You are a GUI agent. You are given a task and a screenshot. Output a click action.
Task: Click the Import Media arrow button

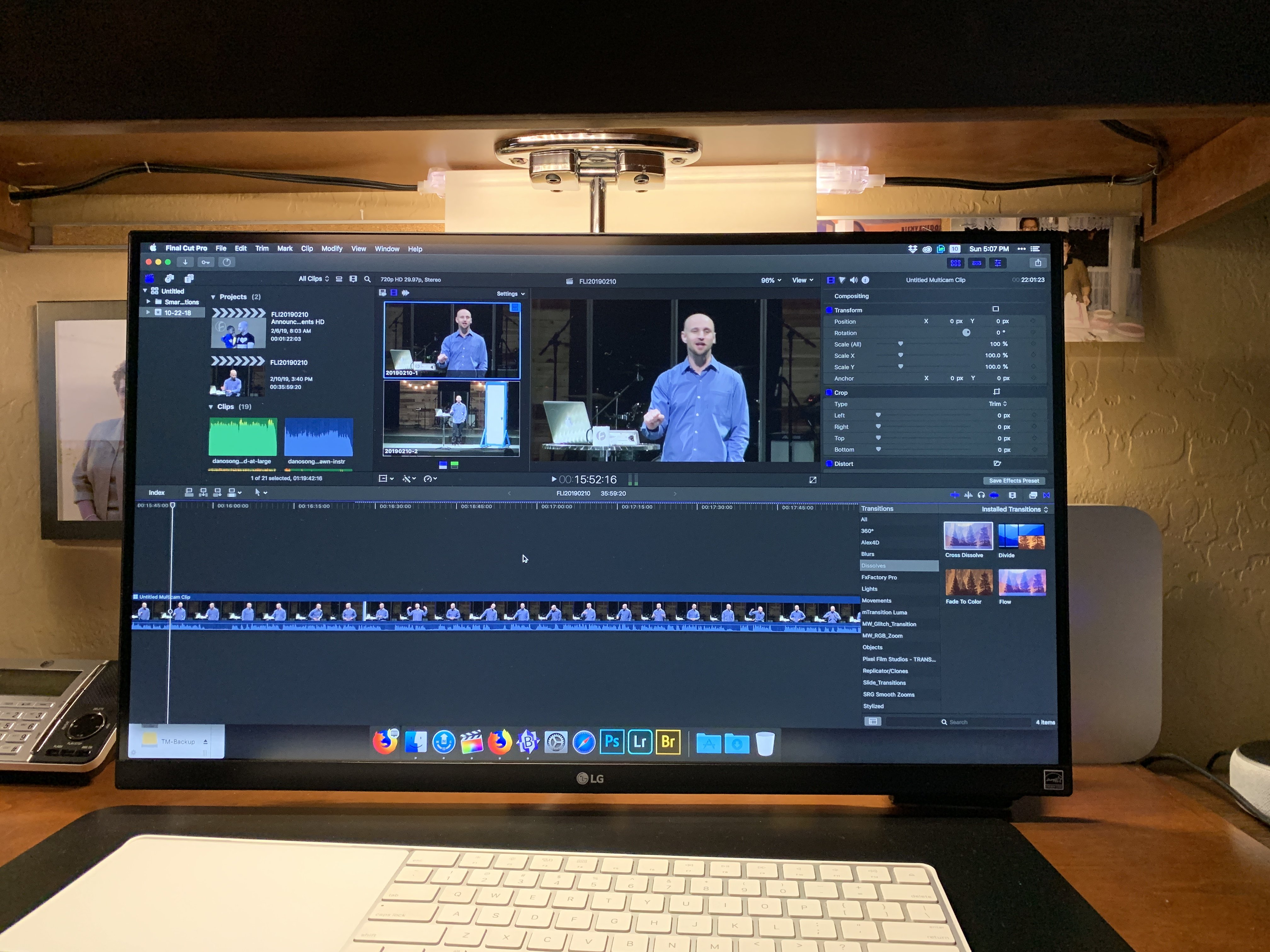click(185, 262)
